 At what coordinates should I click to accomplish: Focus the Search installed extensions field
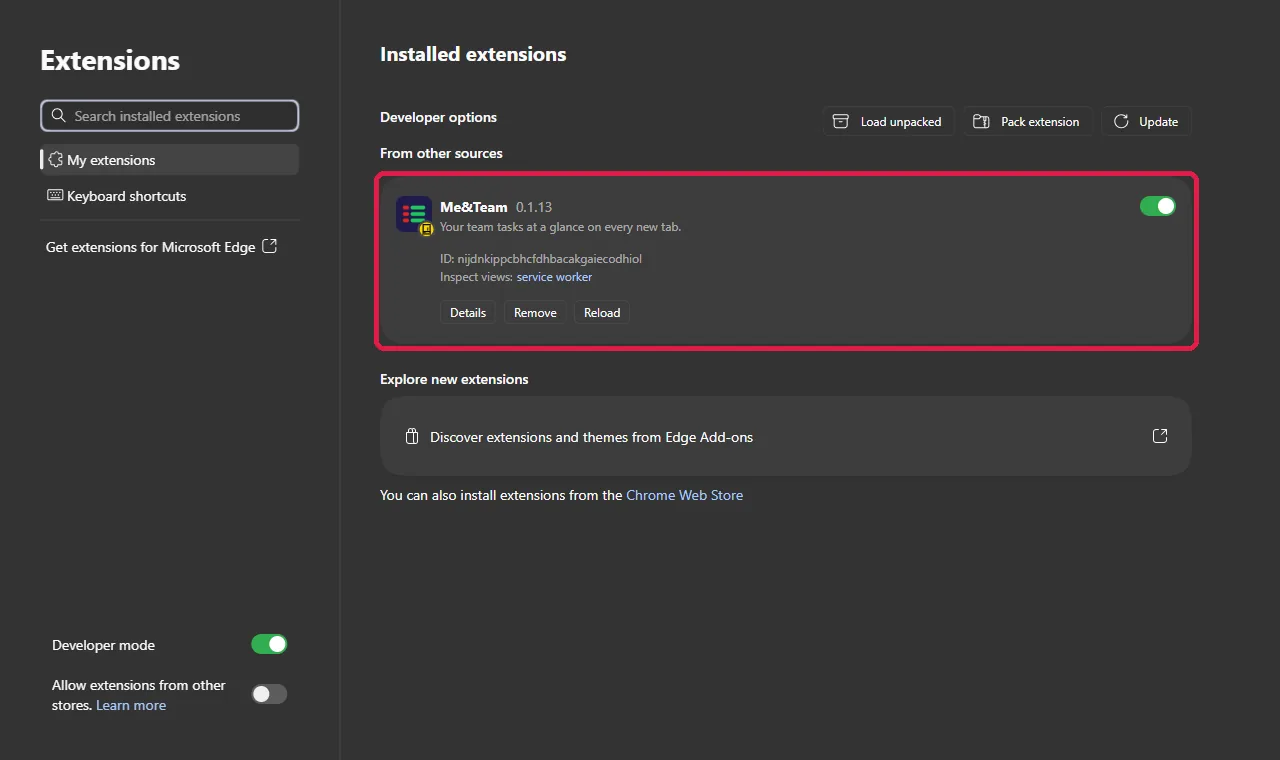point(170,116)
